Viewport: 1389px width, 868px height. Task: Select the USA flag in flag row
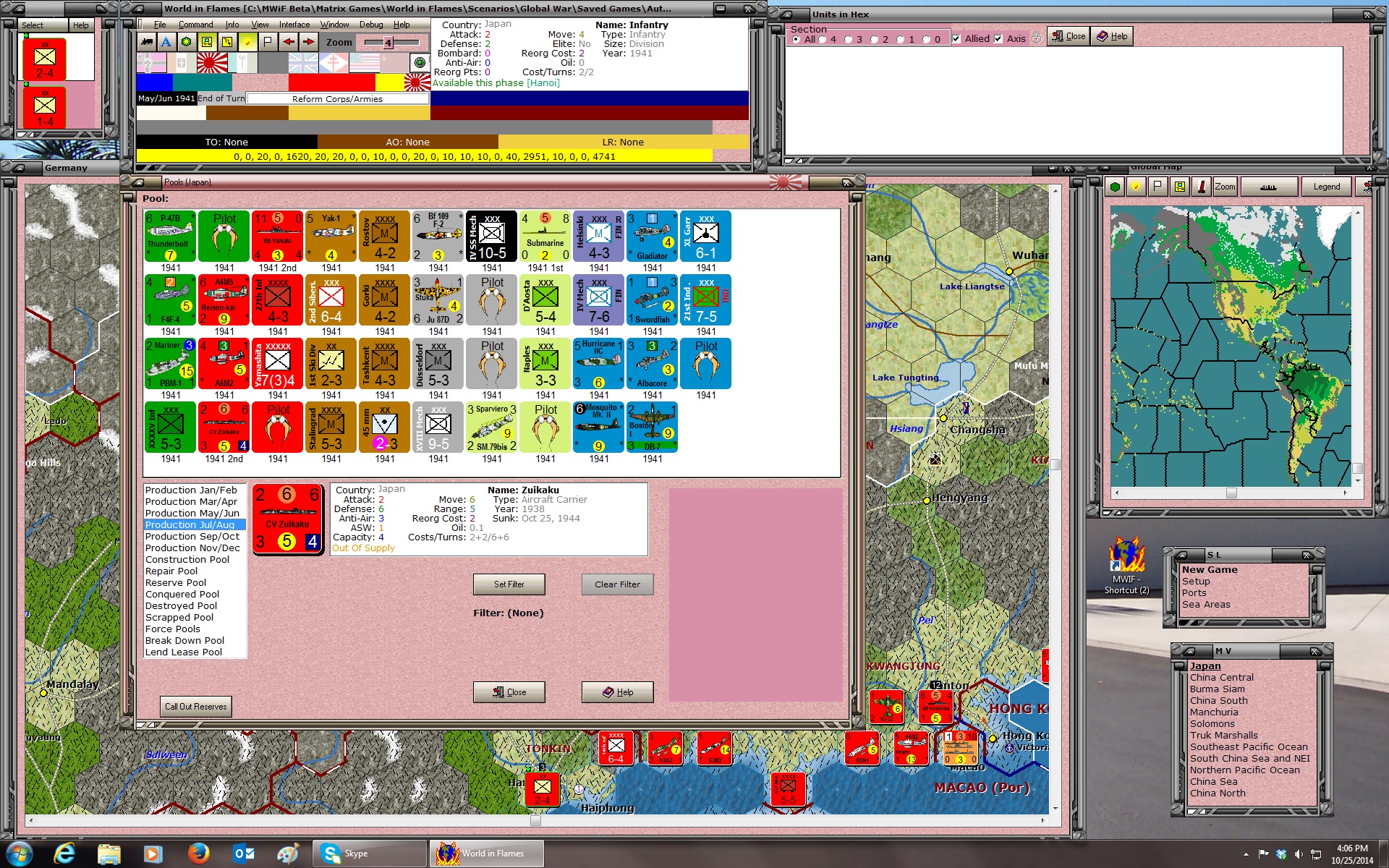[x=365, y=63]
